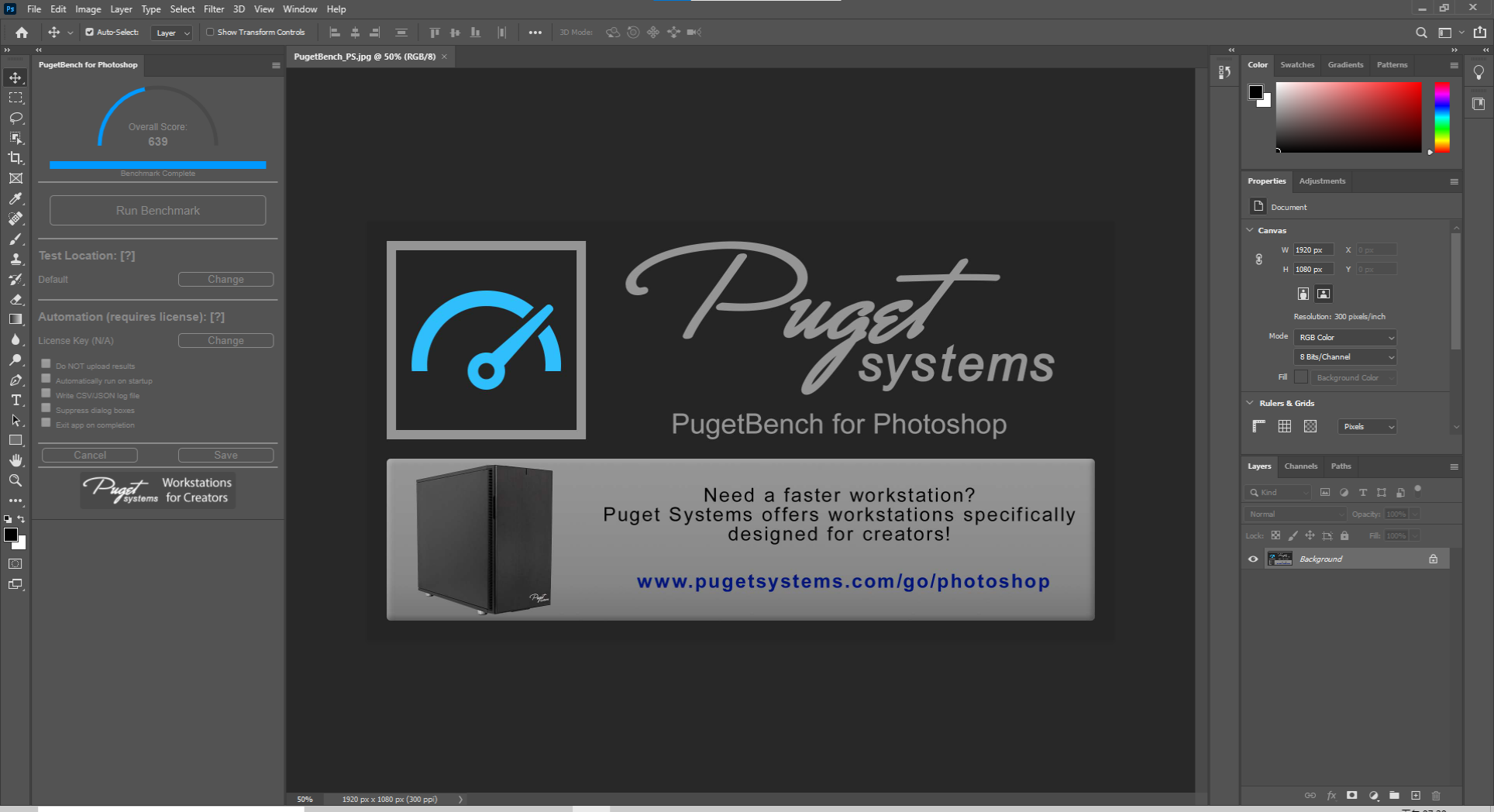
Task: Select the Rectangle shape tool
Action: pos(15,440)
